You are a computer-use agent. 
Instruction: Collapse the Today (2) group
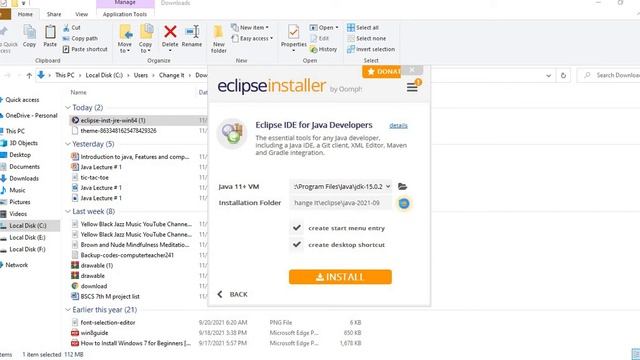tap(68, 107)
